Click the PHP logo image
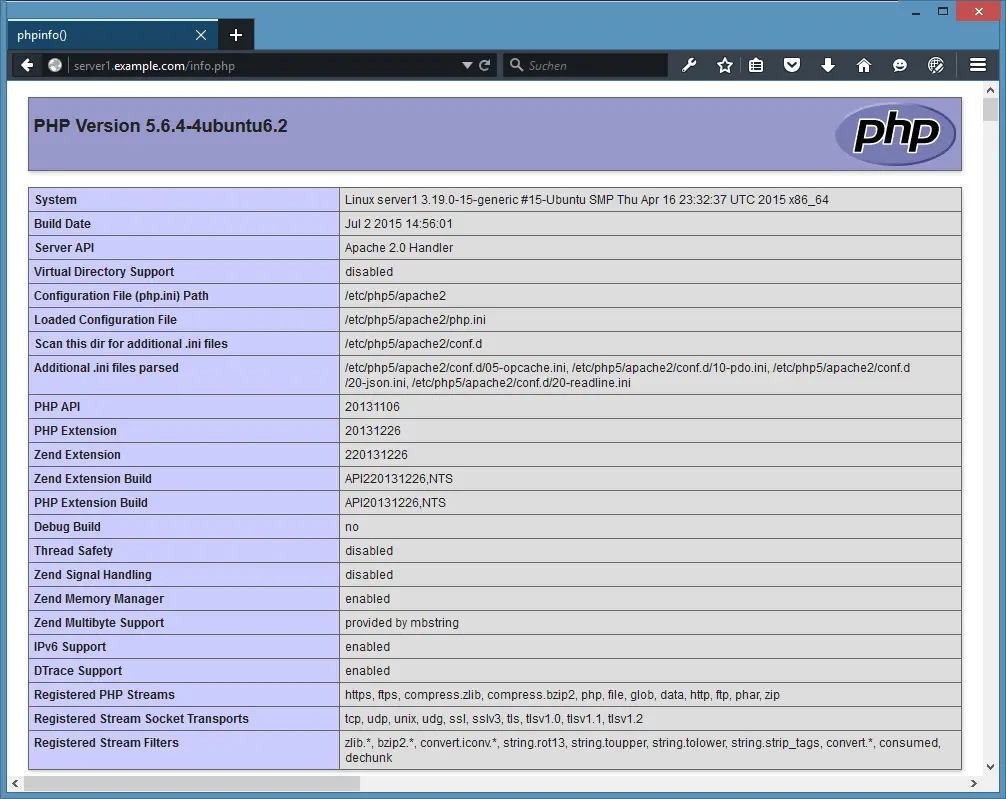1006x799 pixels. [x=896, y=133]
